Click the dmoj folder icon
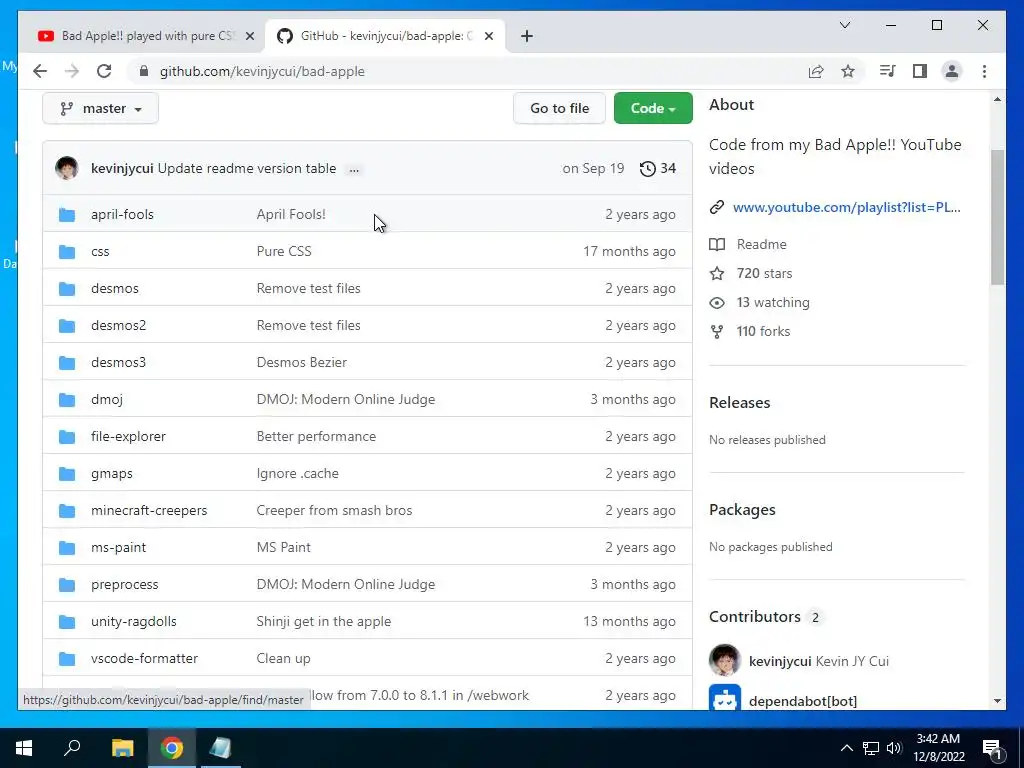The image size is (1024, 768). [x=67, y=400]
